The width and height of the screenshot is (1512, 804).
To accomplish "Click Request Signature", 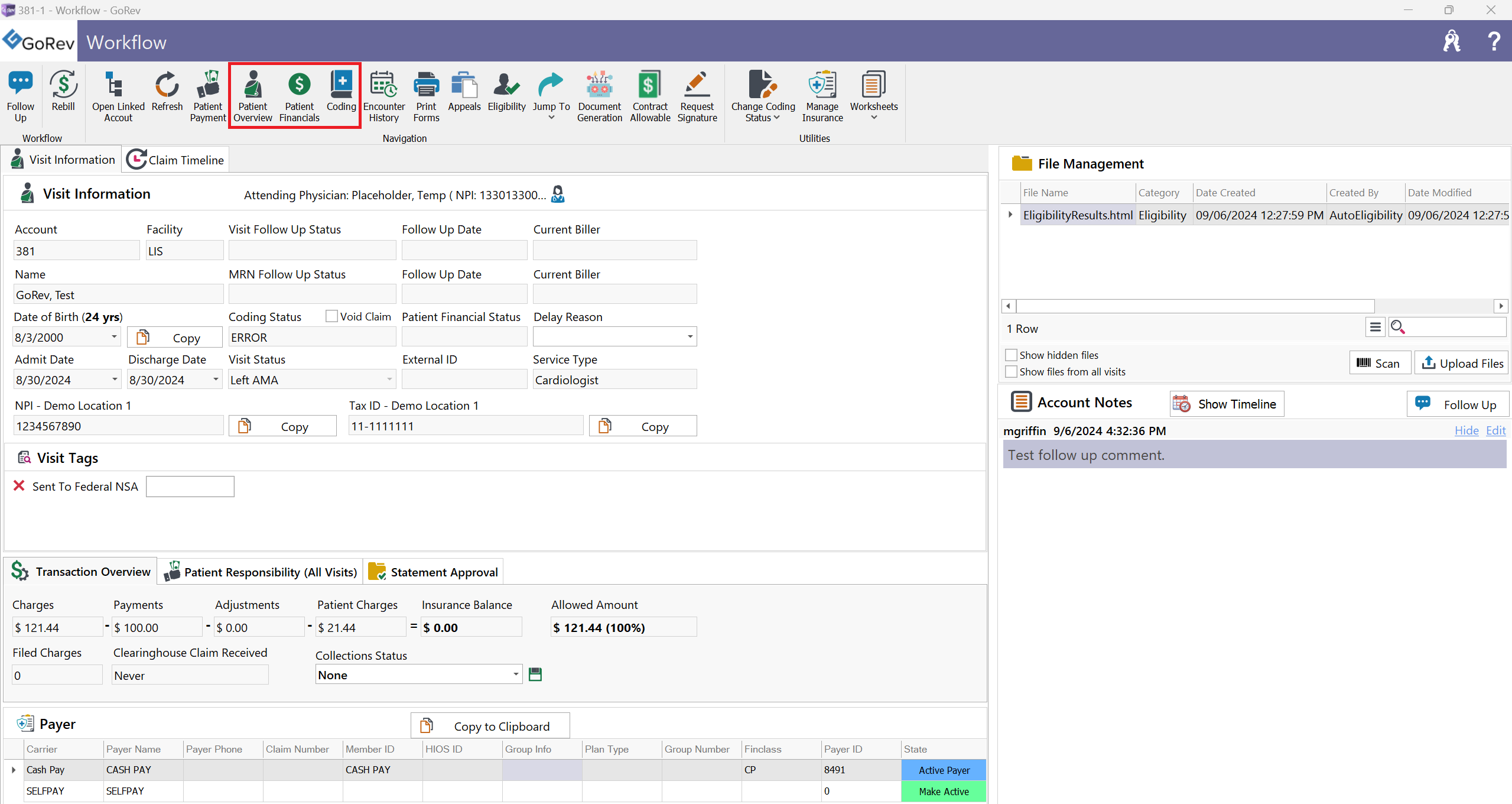I will pos(697,96).
